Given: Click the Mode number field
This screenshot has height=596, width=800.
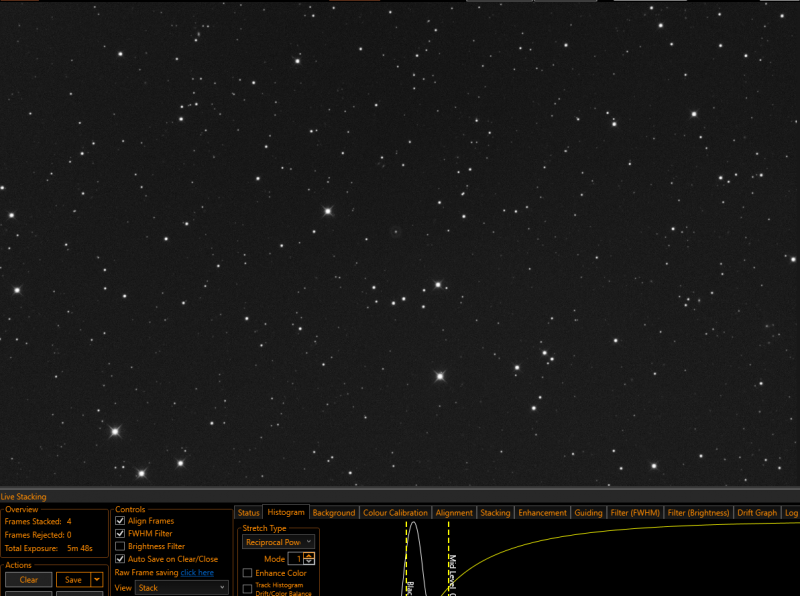Looking at the screenshot, I should point(296,559).
